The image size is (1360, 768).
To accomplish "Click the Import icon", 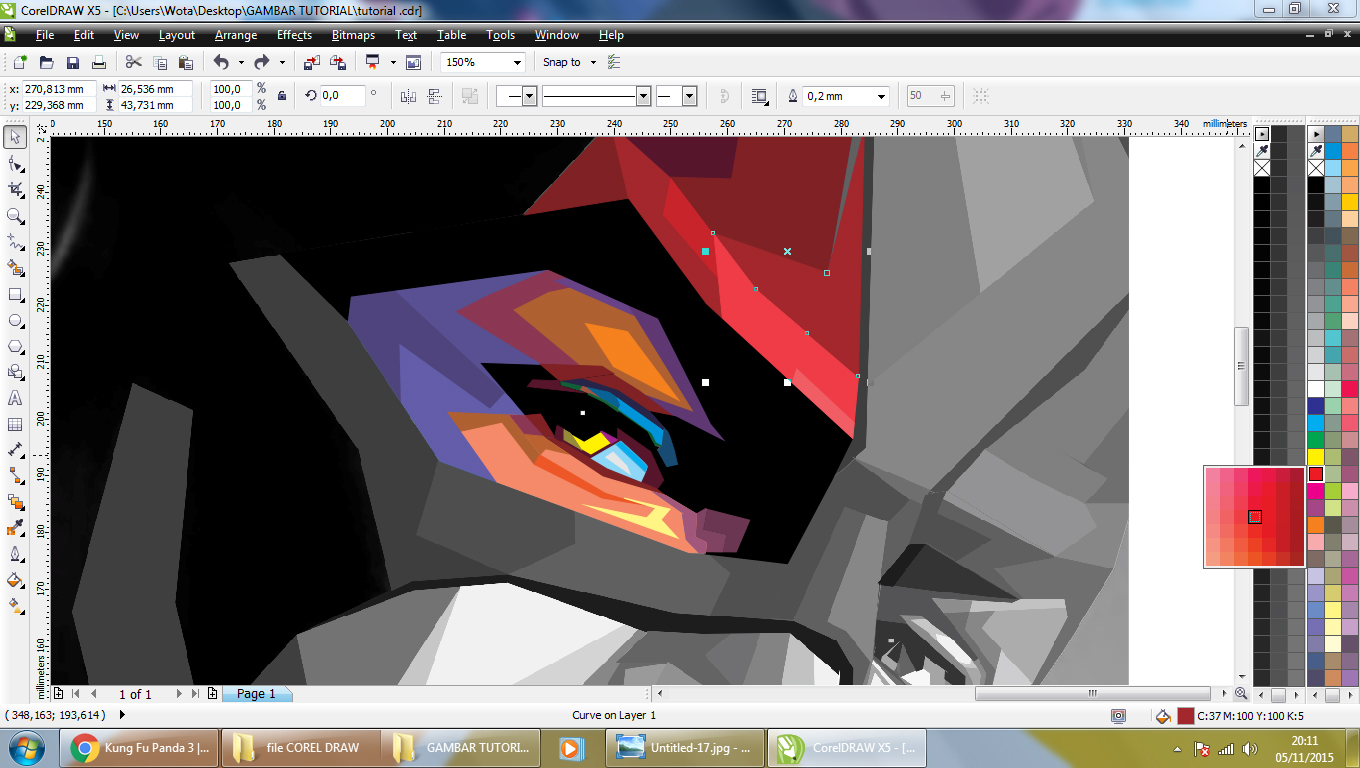I will coord(311,62).
